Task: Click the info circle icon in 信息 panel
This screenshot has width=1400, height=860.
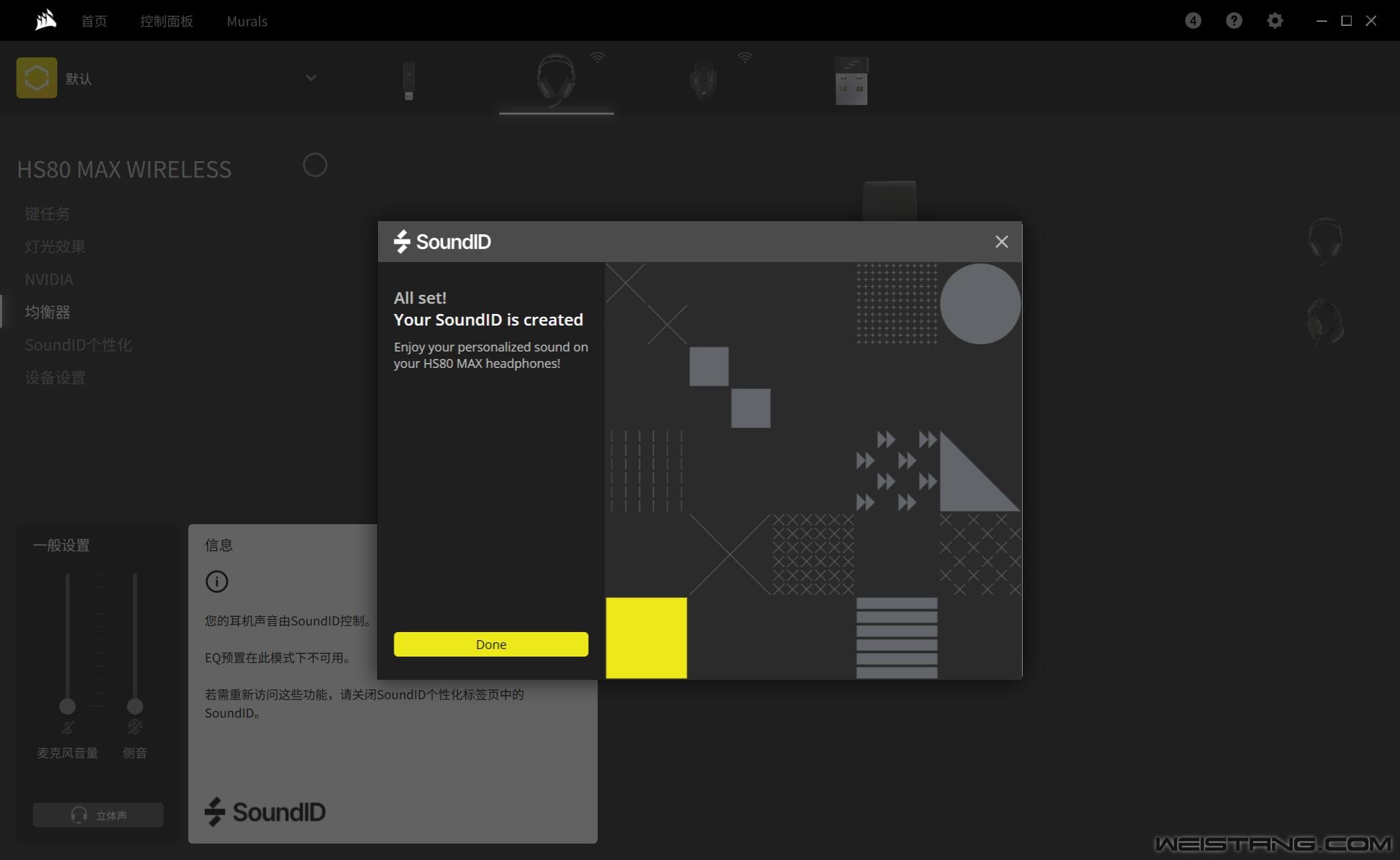Action: [216, 582]
